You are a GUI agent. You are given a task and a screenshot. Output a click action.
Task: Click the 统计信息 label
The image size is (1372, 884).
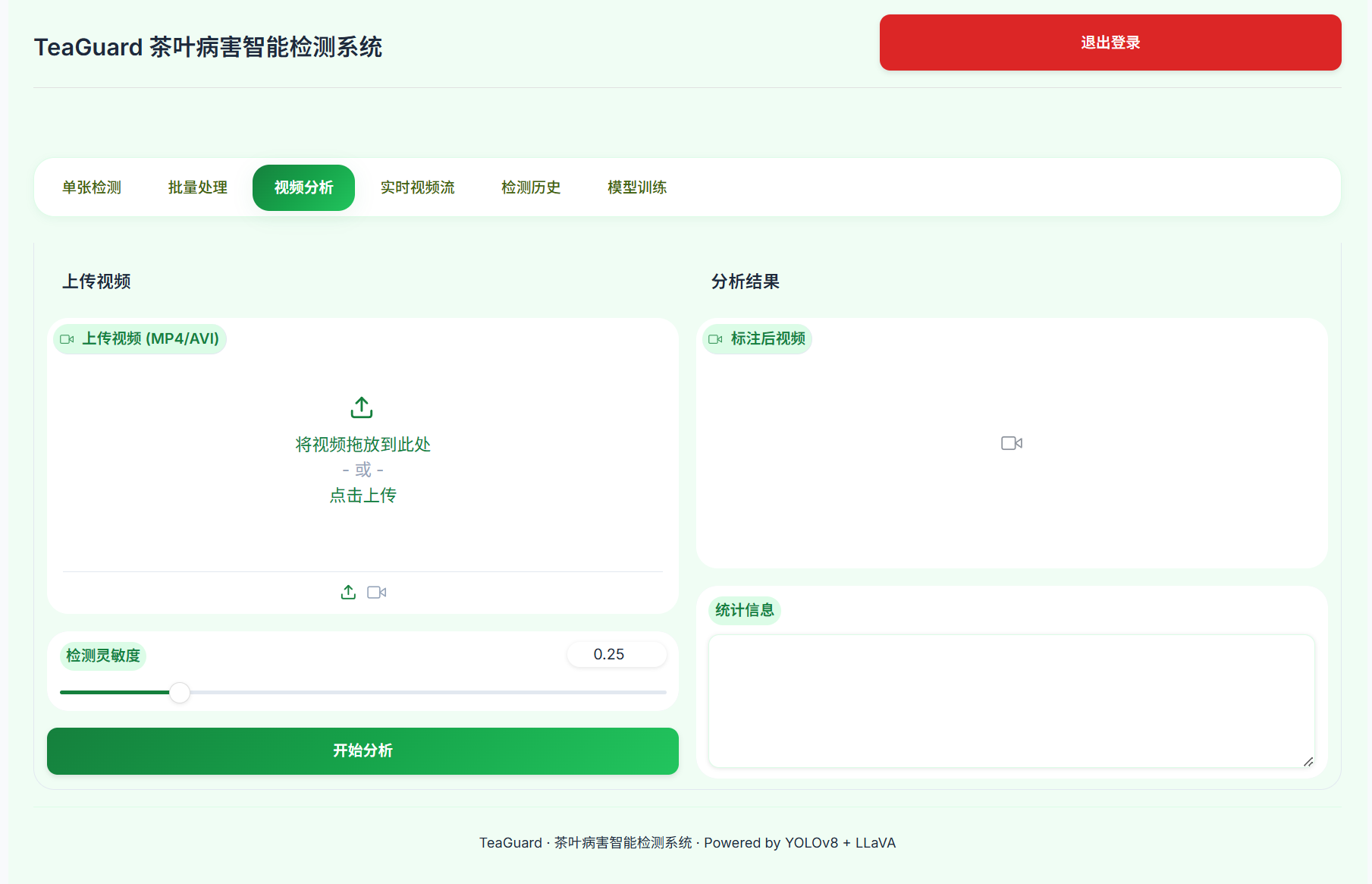coord(745,610)
